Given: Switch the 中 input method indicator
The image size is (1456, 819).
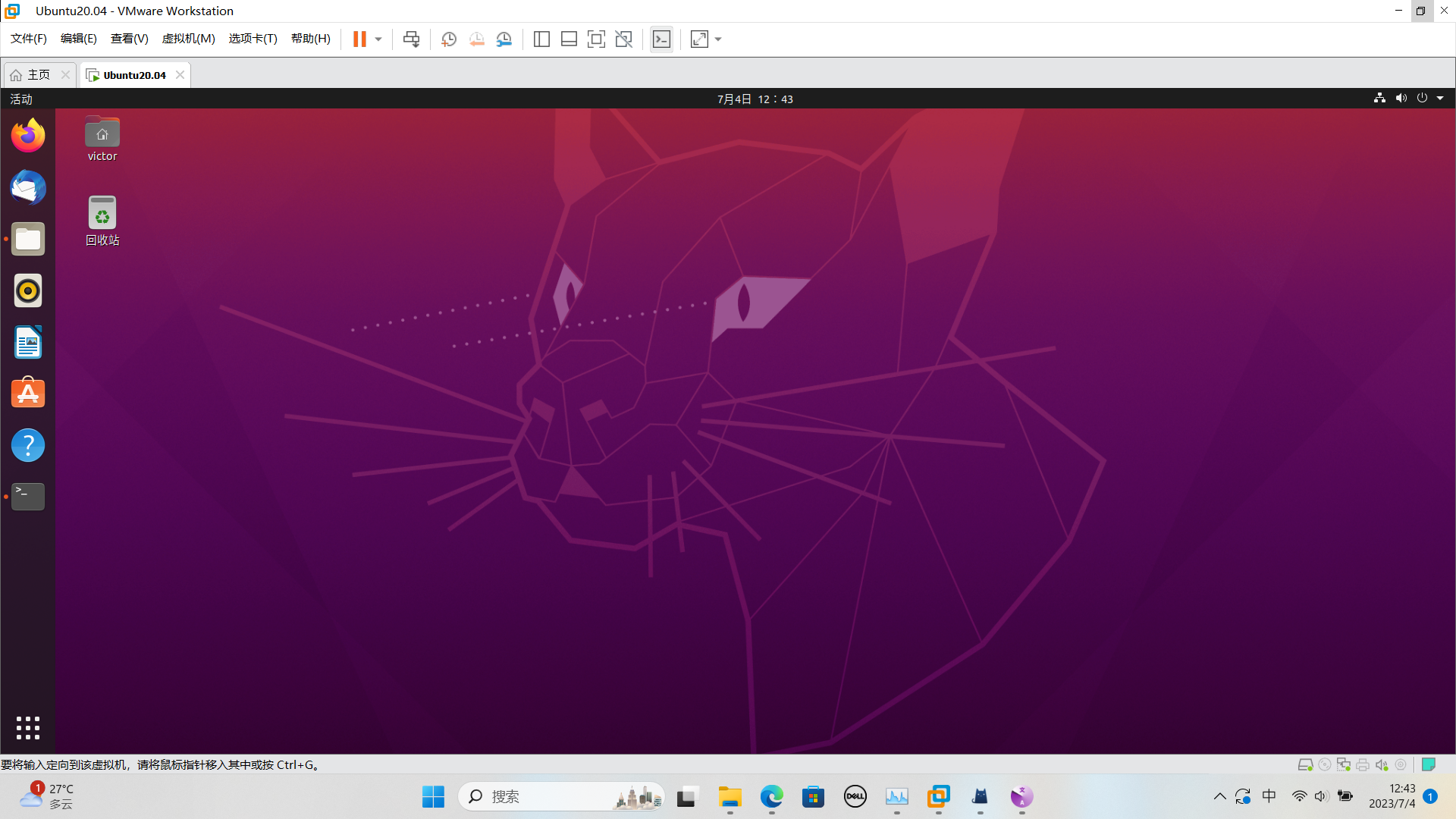Looking at the screenshot, I should 1269,796.
